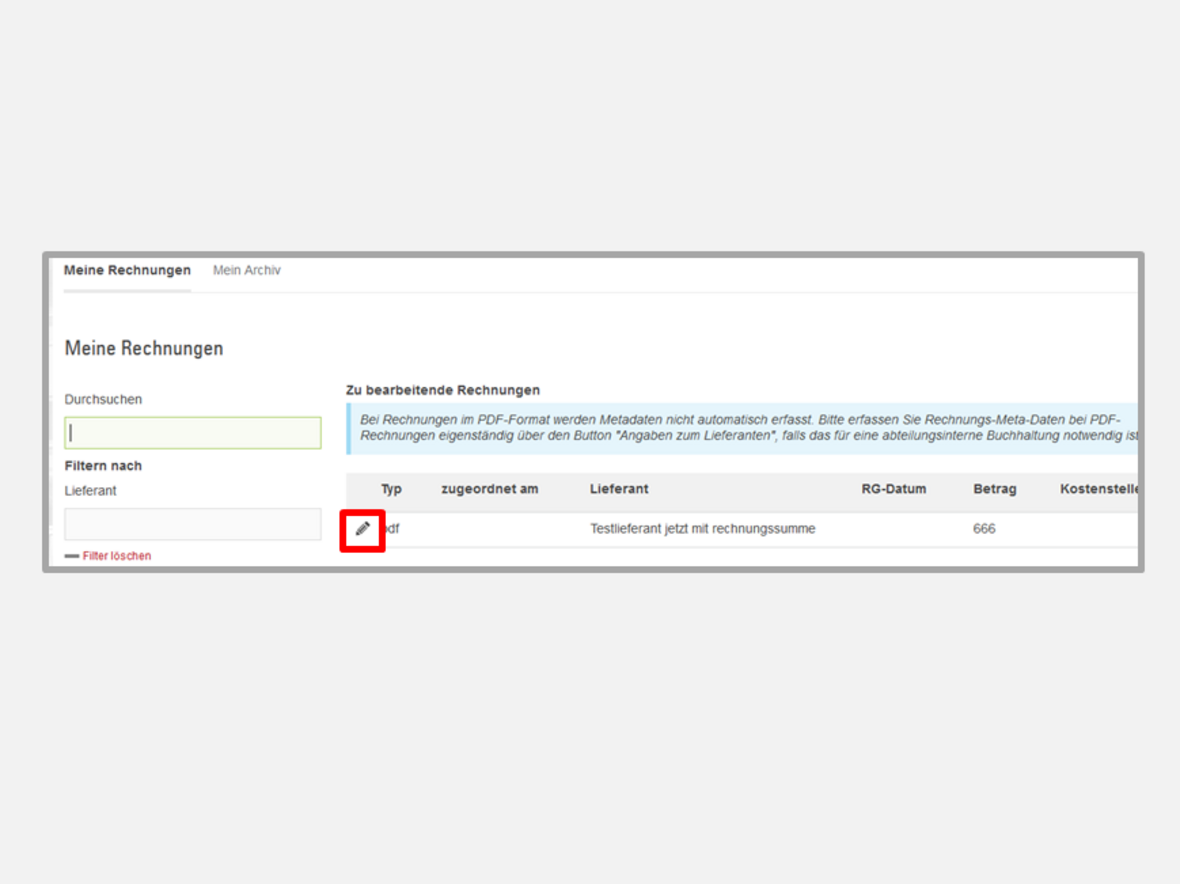The height and width of the screenshot is (884, 1180).
Task: Sort by the RG-Datum column header
Action: click(893, 489)
